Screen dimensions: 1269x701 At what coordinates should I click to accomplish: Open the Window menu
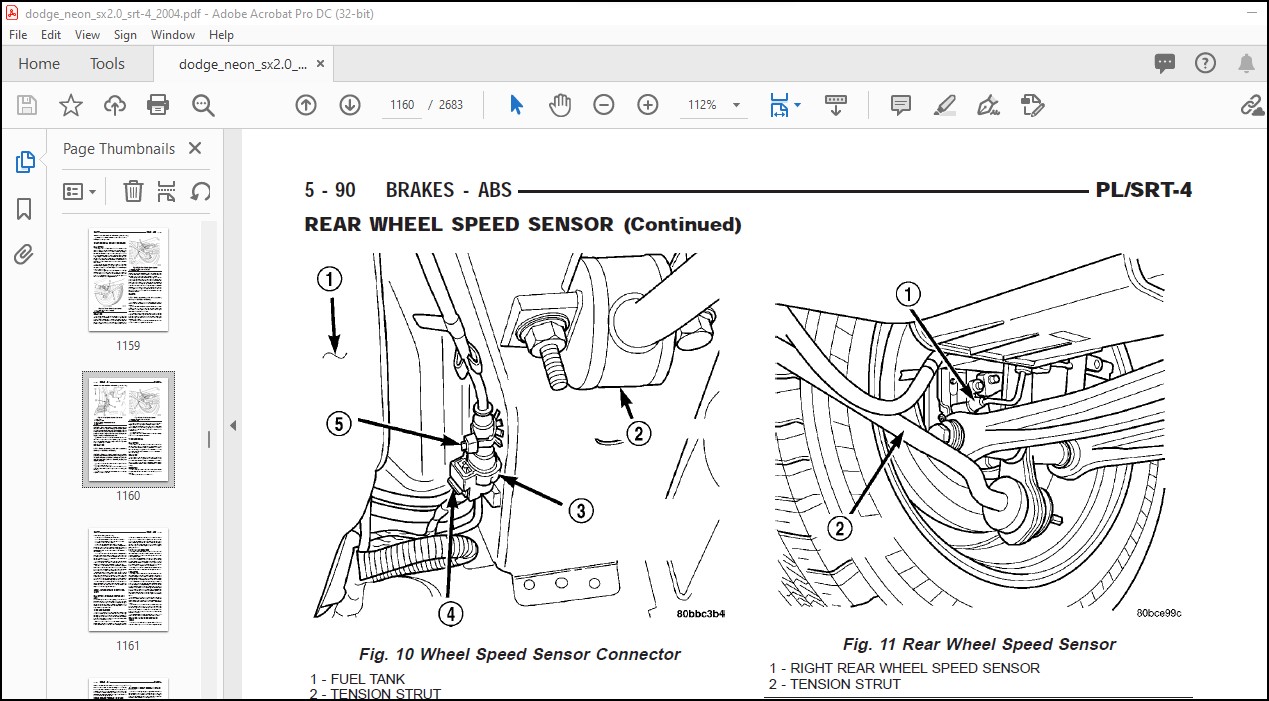click(x=173, y=34)
